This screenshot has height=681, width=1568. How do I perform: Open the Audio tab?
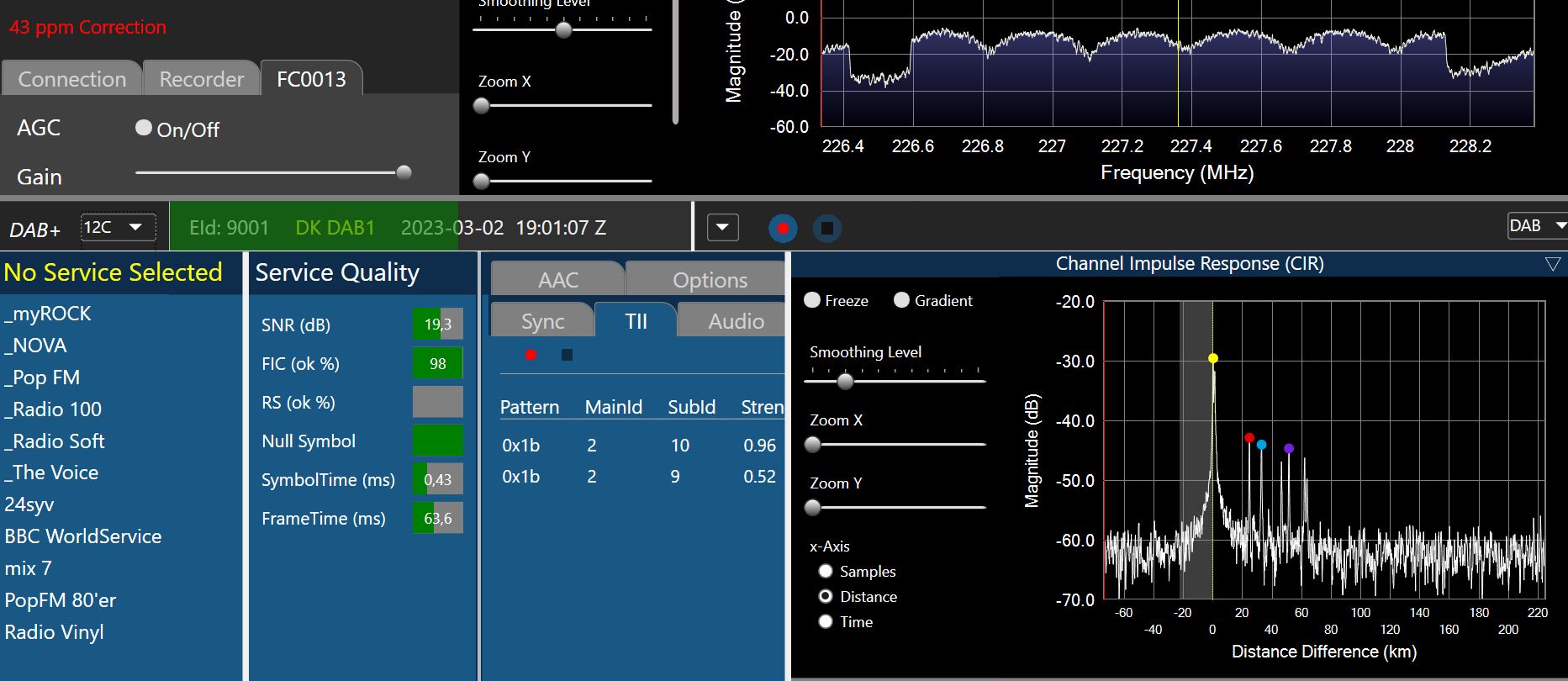(x=736, y=321)
